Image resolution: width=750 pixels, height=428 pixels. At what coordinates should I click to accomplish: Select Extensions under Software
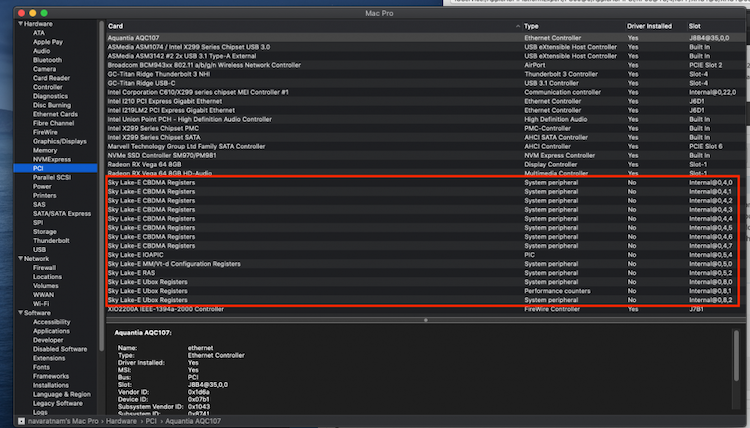[x=49, y=358]
